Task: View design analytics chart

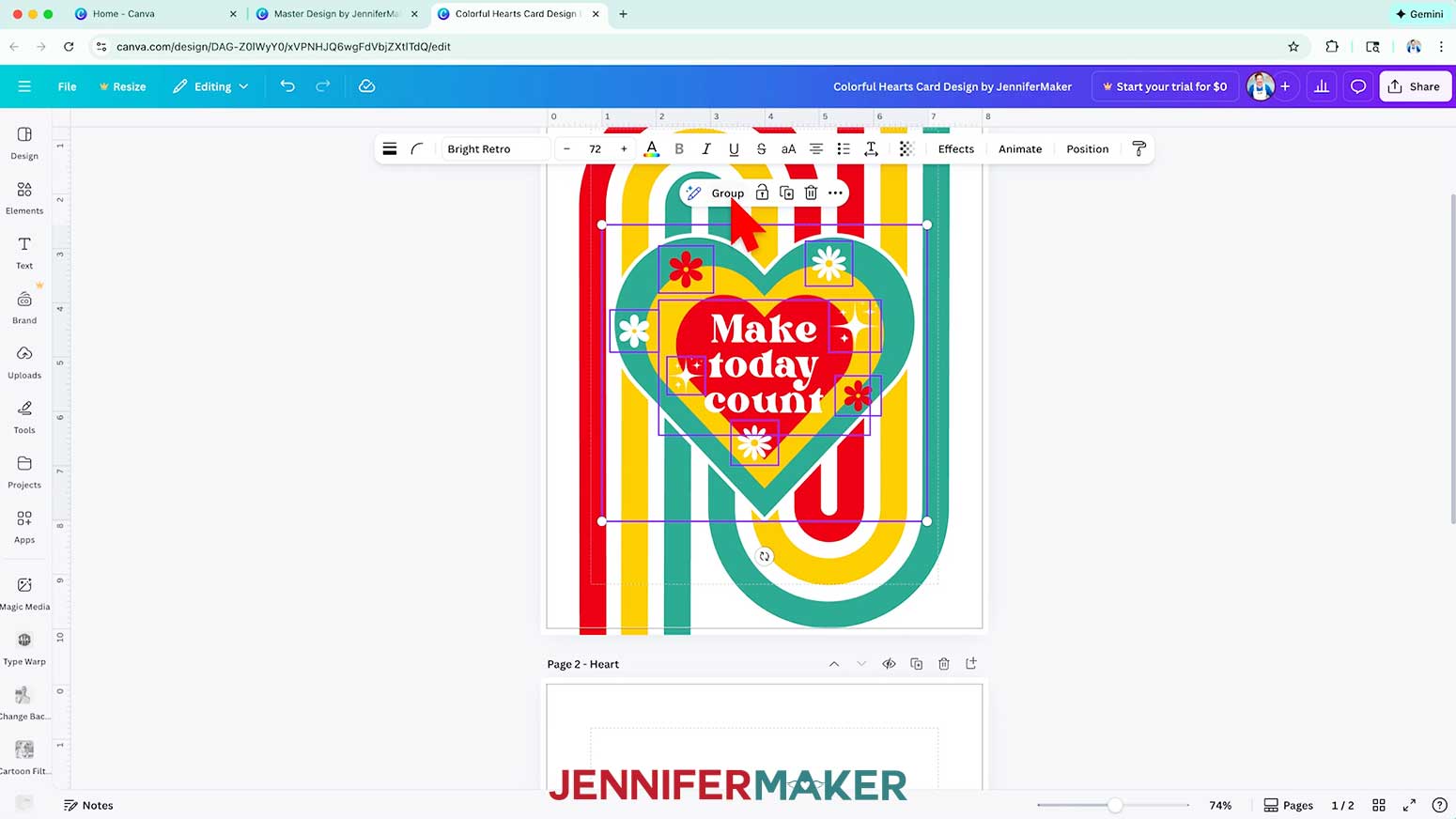Action: coord(1322,86)
